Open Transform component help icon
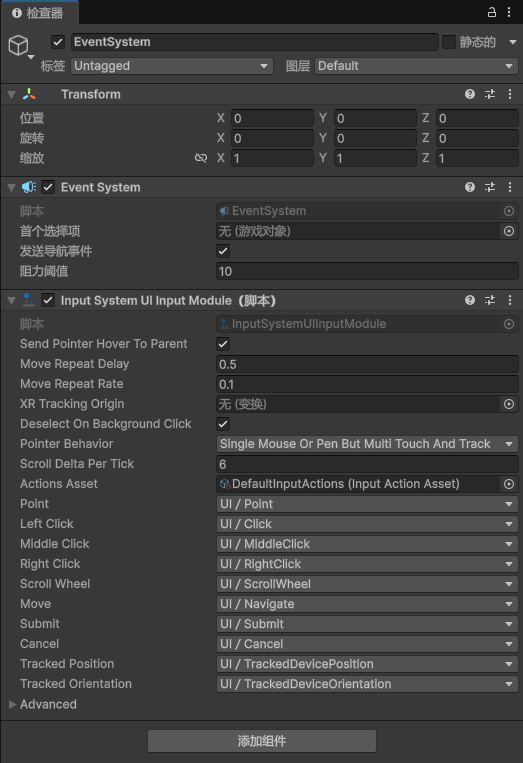 [x=469, y=94]
